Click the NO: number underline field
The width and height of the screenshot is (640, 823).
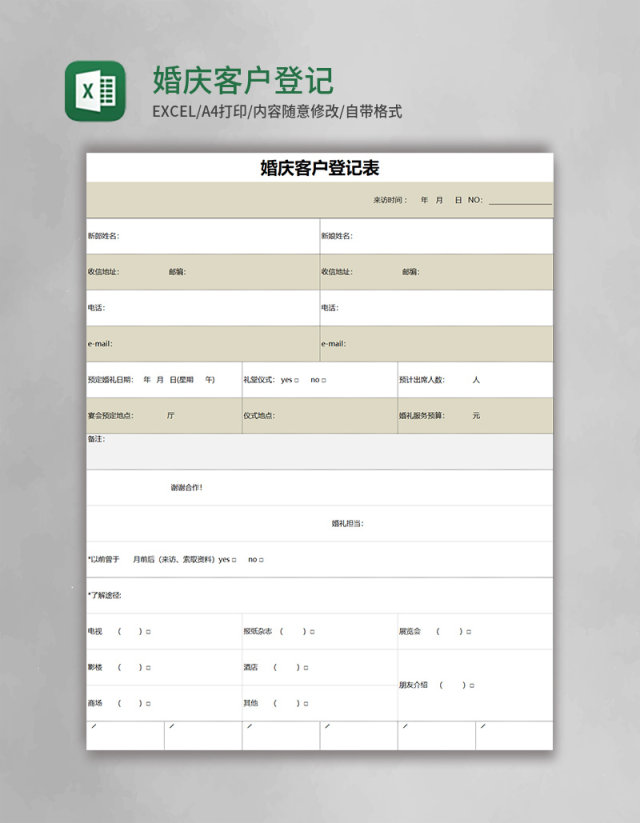(520, 200)
